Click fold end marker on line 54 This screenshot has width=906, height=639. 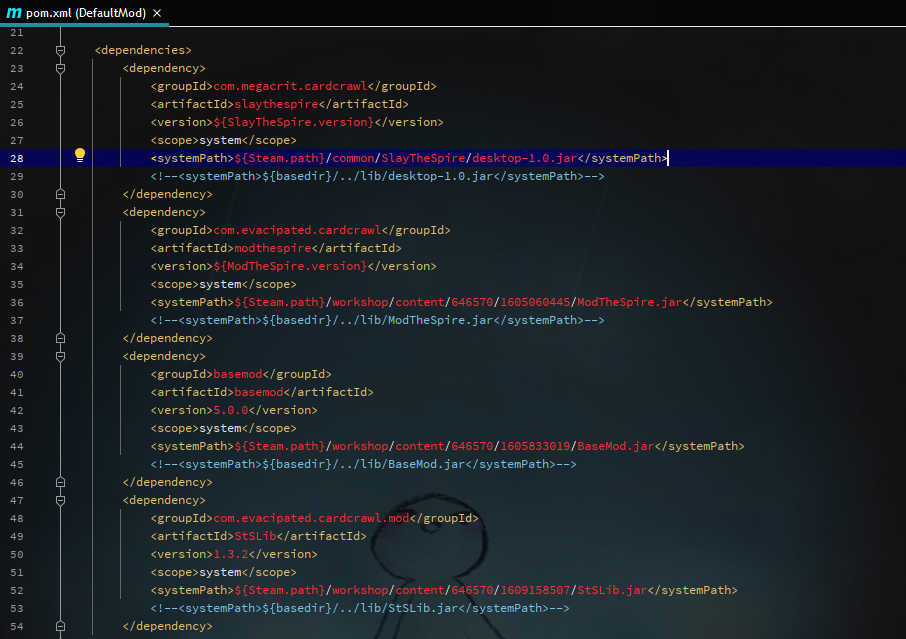point(60,626)
